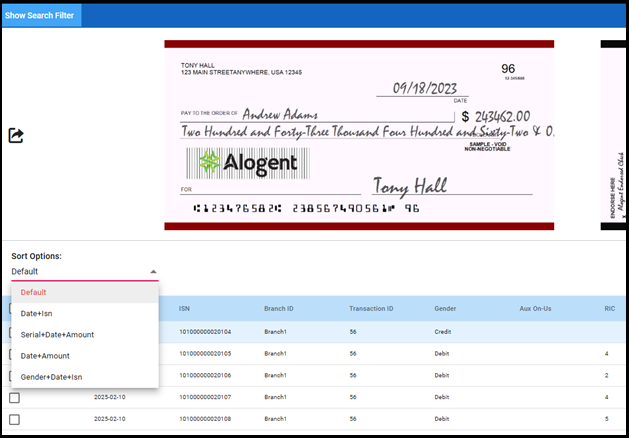Collapse the Sort Options dropdown arrow

click(x=153, y=271)
